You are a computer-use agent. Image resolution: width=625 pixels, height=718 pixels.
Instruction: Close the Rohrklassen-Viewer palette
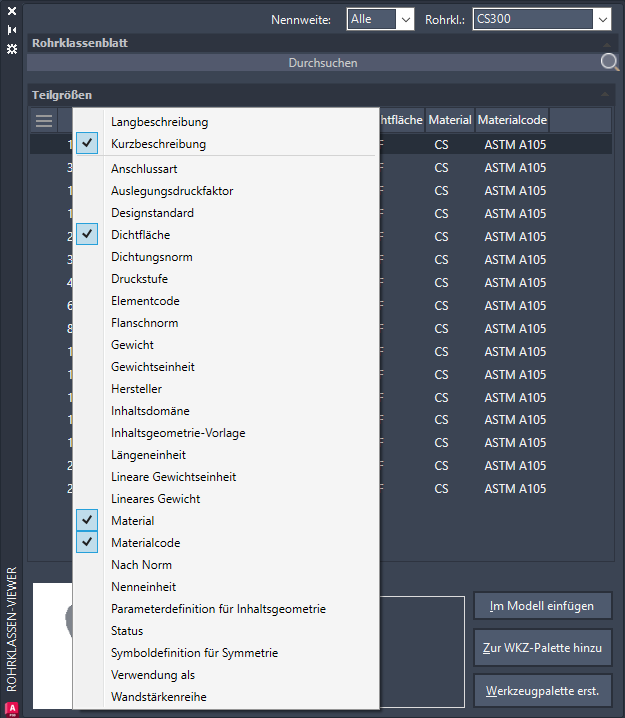click(x=12, y=12)
